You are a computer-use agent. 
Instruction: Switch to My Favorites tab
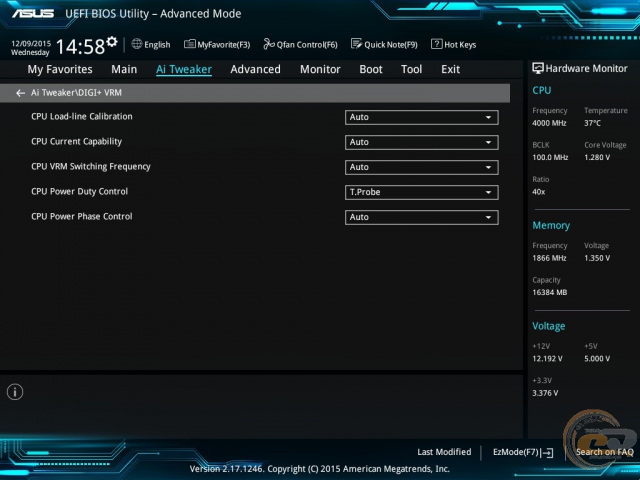click(60, 69)
